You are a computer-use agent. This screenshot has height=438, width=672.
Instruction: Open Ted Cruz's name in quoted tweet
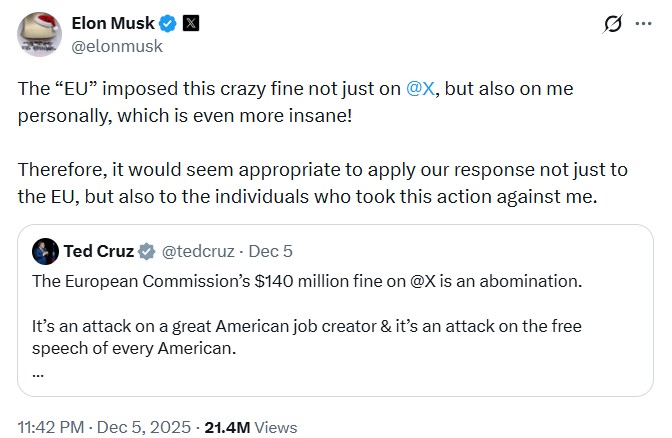click(97, 251)
